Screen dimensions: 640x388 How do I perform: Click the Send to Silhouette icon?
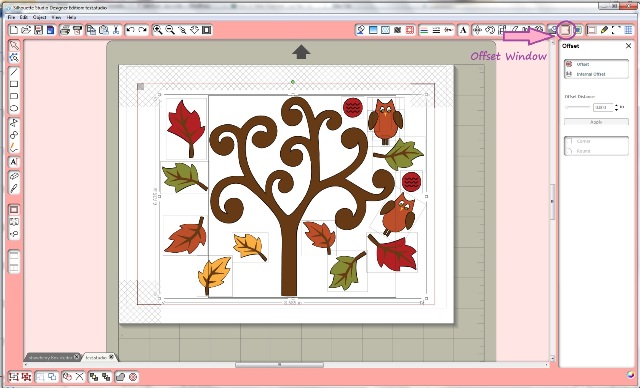[78, 30]
